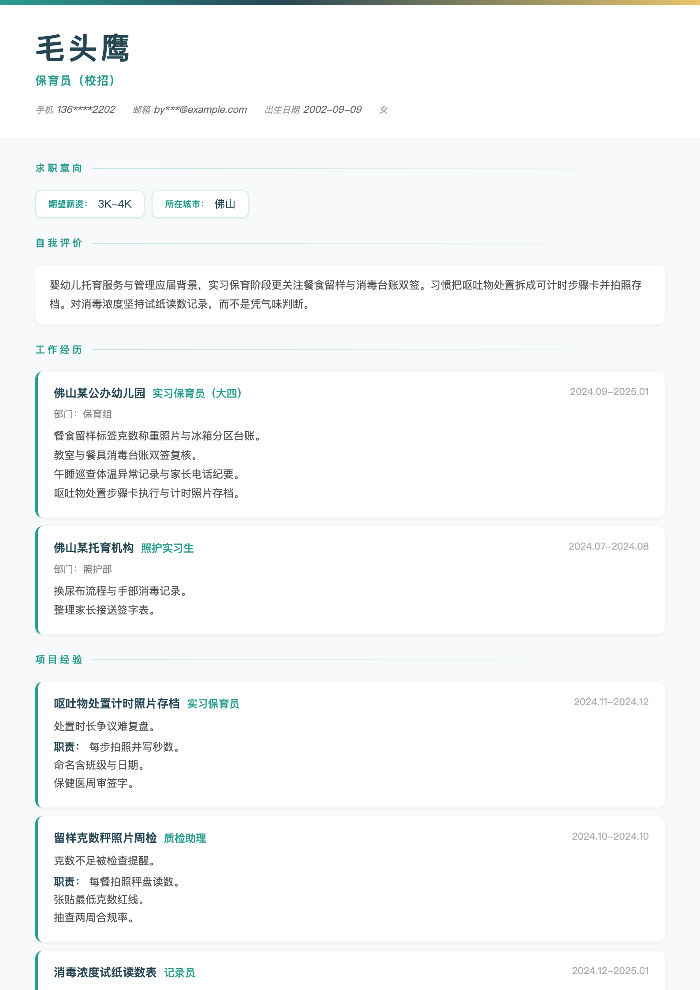Viewport: 700px width, 990px height.
Task: Click the phone number 136****2202
Action: (86, 110)
